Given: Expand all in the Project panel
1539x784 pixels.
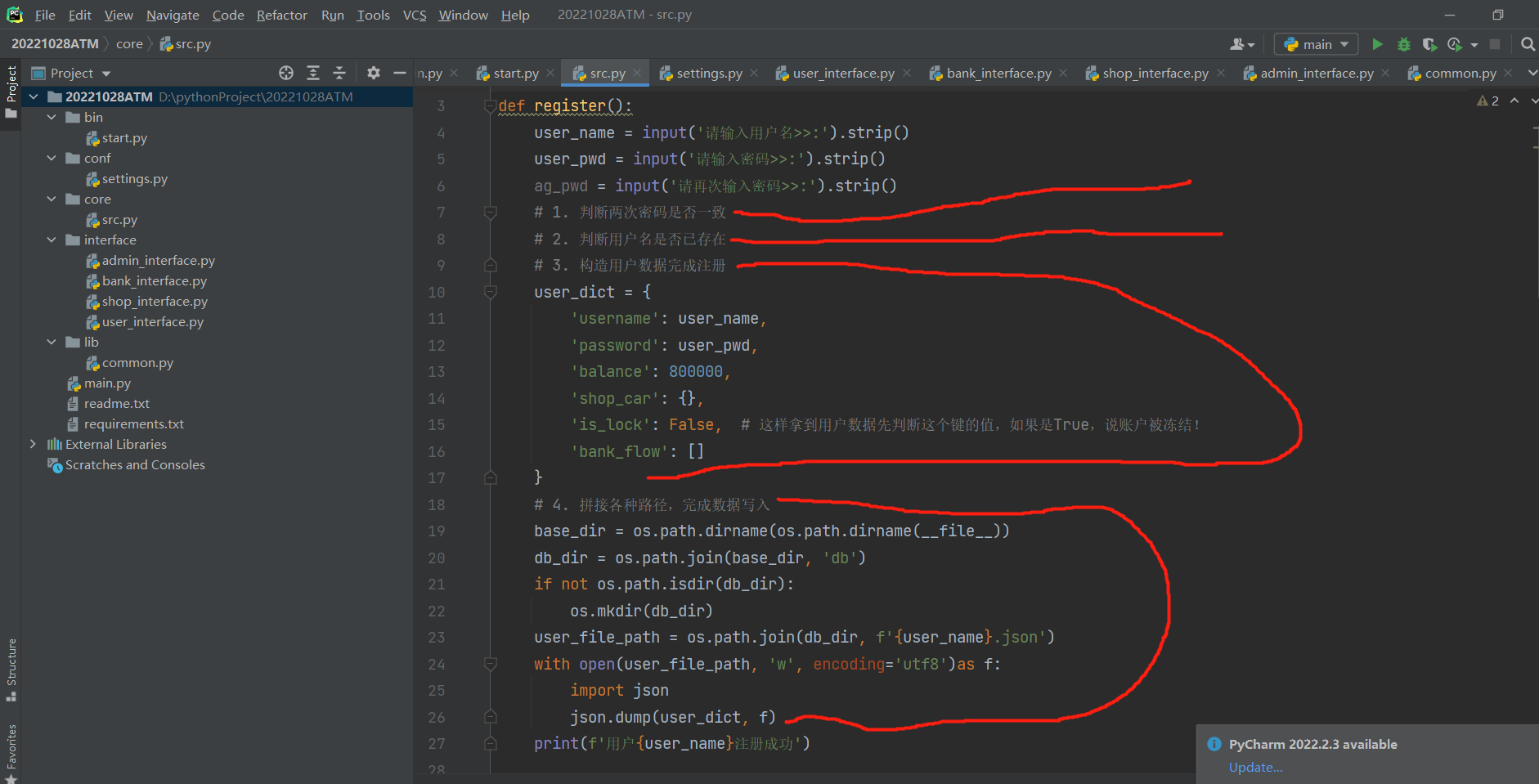Looking at the screenshot, I should (x=313, y=73).
